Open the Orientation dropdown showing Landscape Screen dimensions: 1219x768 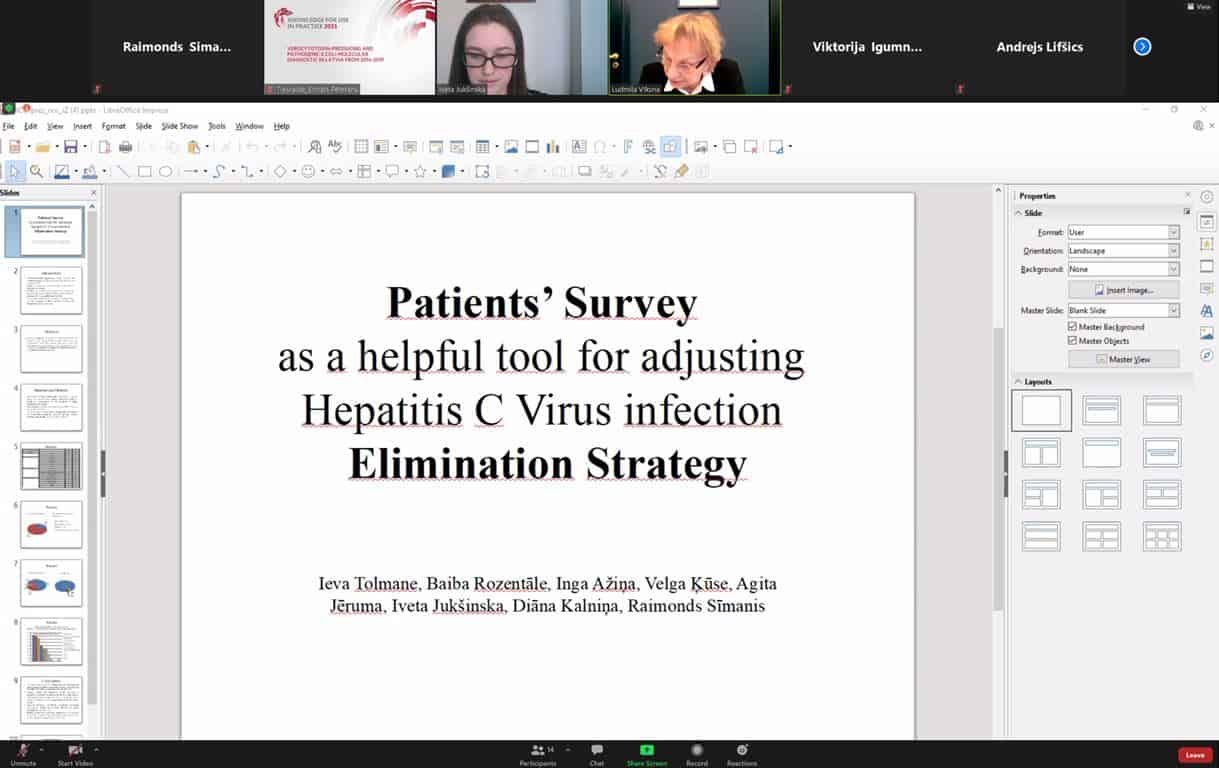point(1124,251)
